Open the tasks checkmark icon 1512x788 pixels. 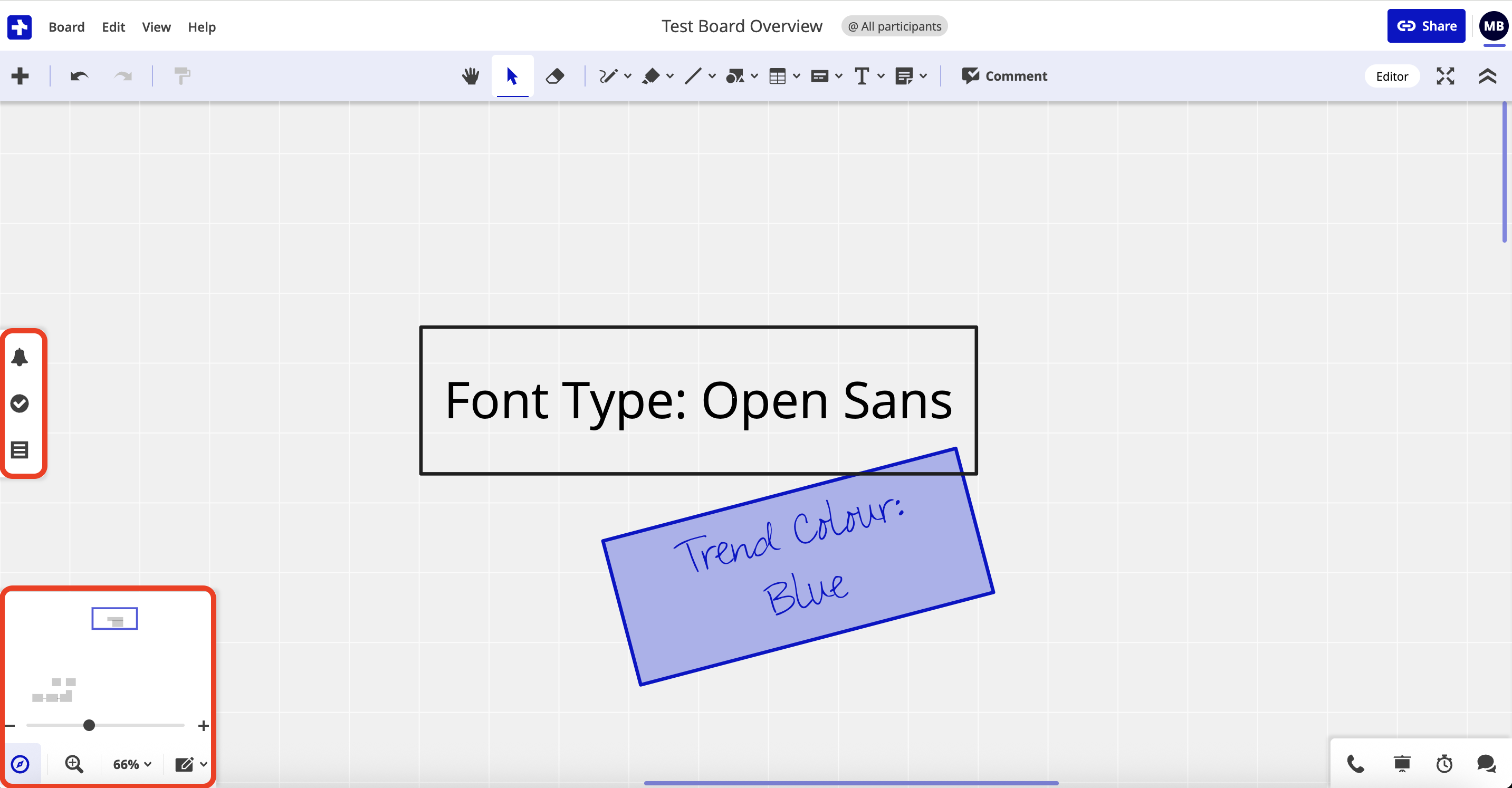tap(20, 403)
